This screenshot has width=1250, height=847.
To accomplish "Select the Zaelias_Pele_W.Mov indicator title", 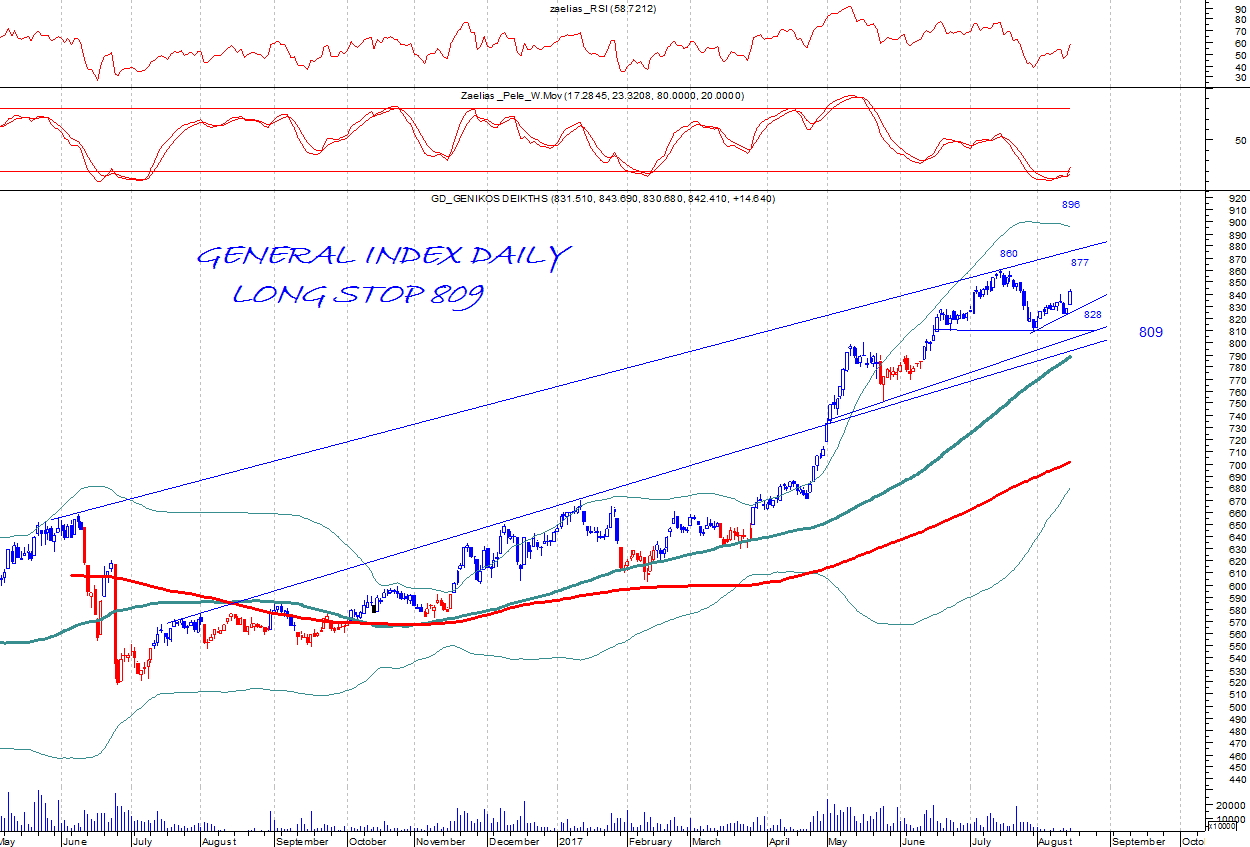I will 601,96.
